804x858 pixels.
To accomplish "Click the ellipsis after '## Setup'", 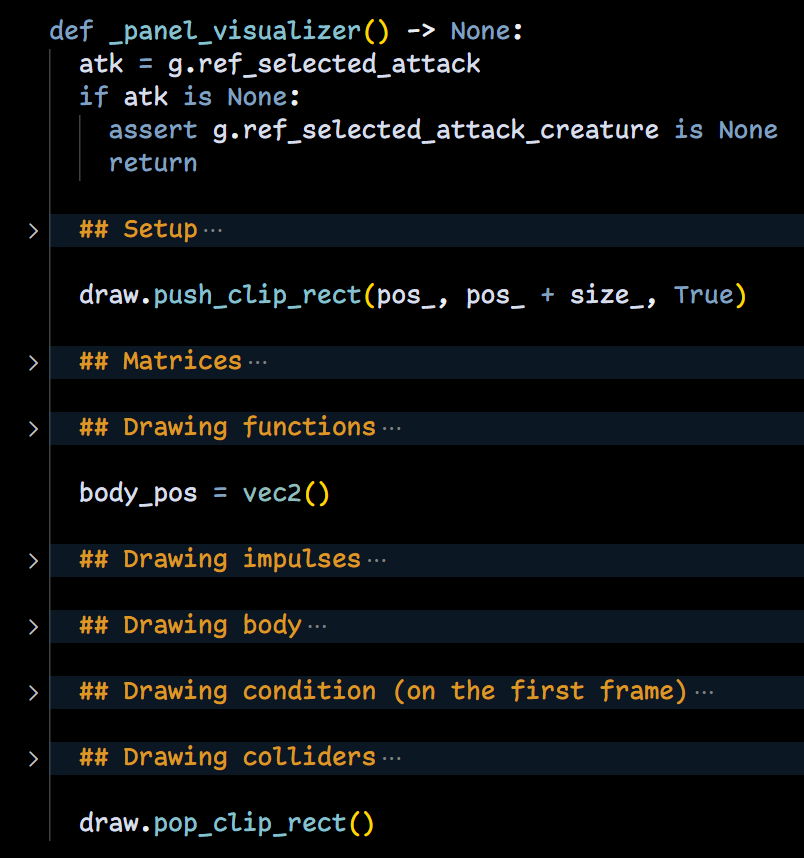I will tap(213, 231).
